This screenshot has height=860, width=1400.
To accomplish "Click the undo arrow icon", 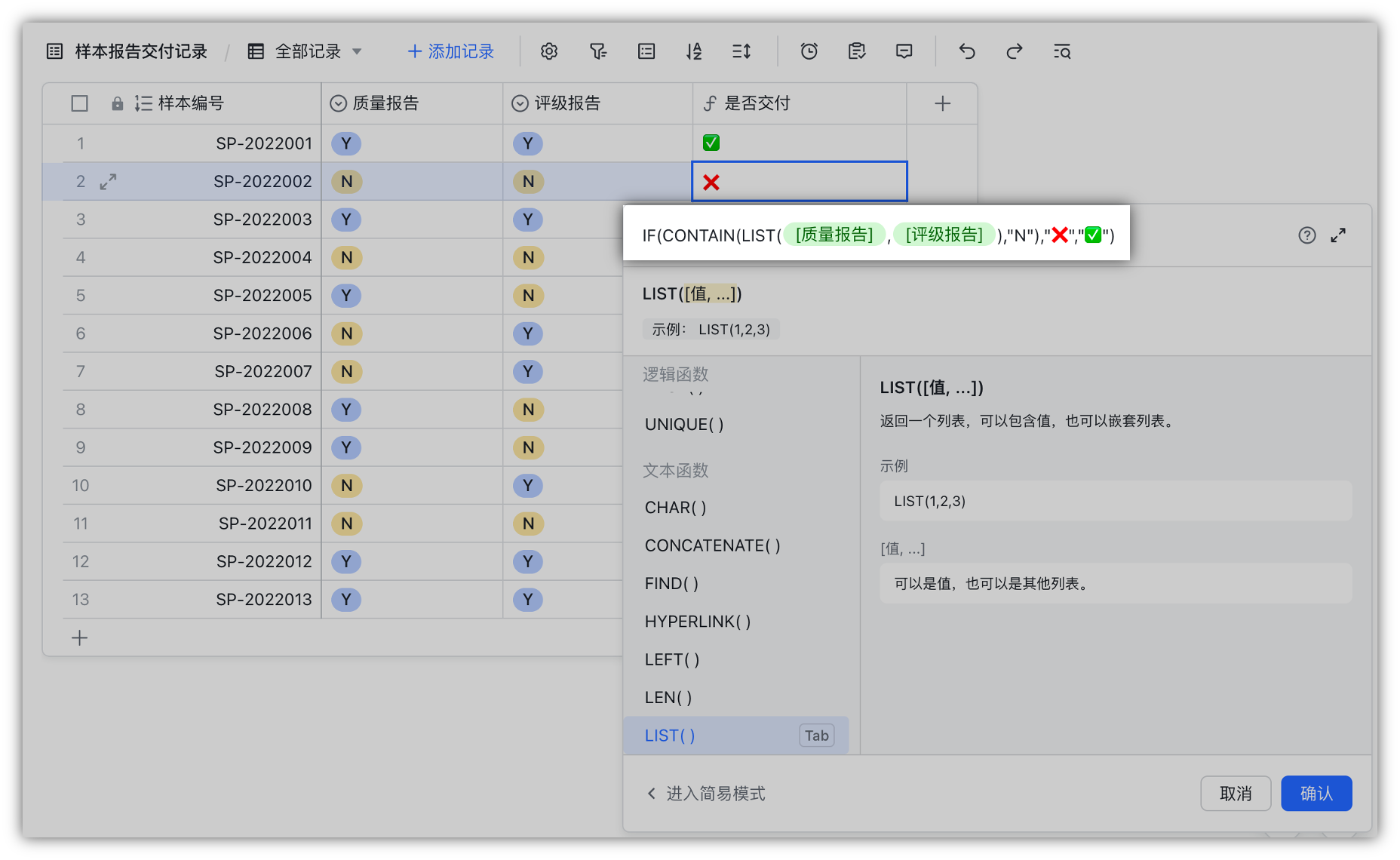I will pos(966,51).
